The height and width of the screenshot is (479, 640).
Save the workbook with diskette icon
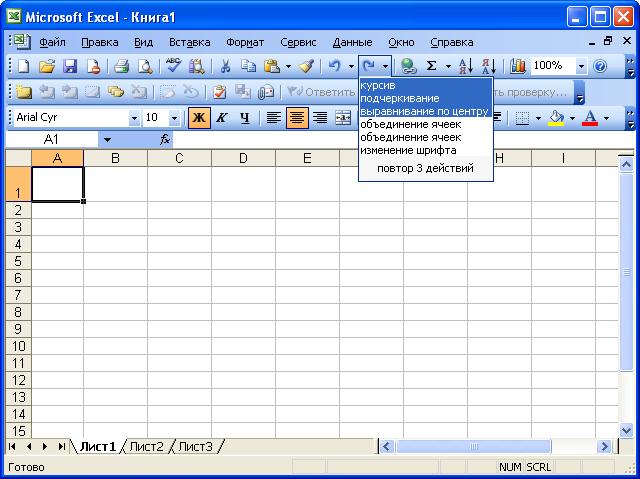pos(70,66)
